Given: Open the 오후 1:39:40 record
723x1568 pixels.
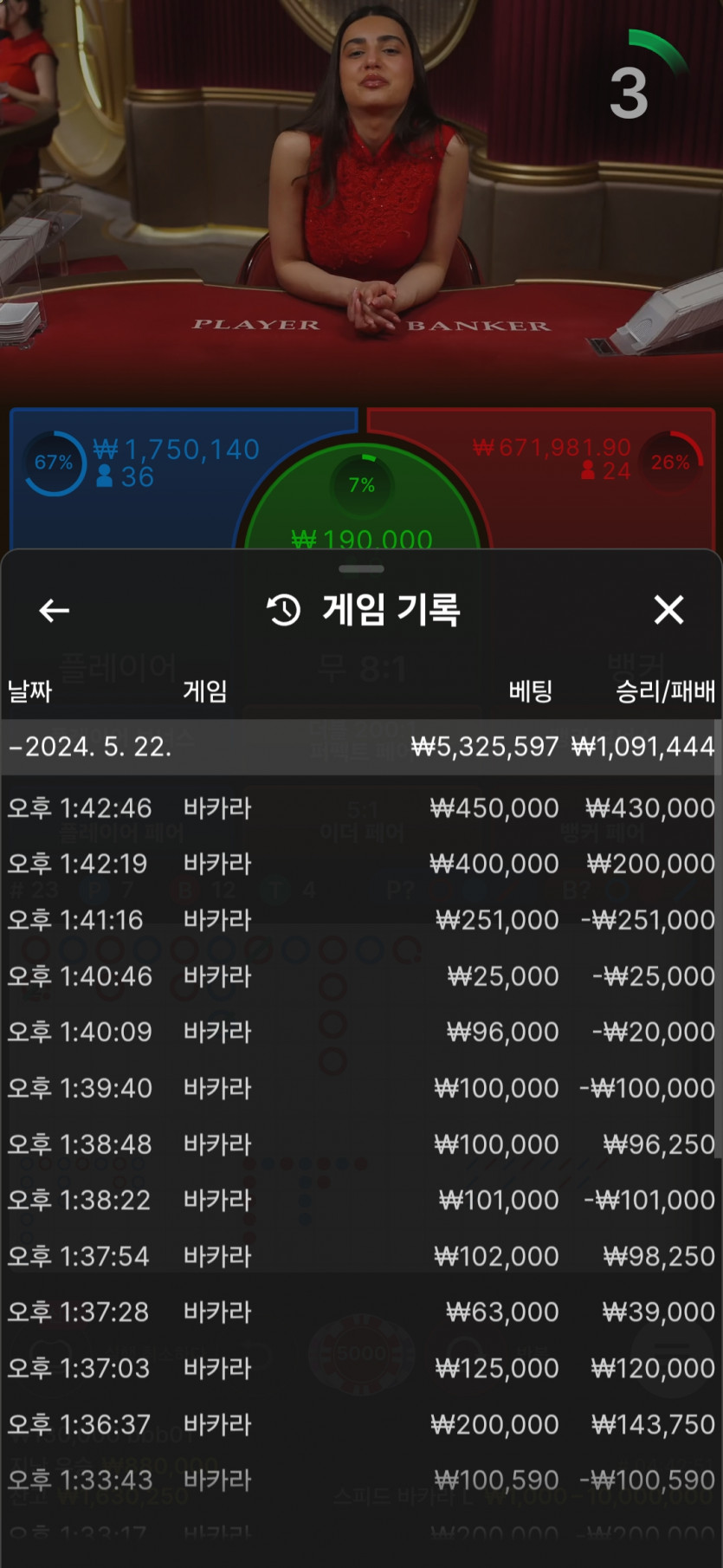Looking at the screenshot, I should [x=361, y=1088].
